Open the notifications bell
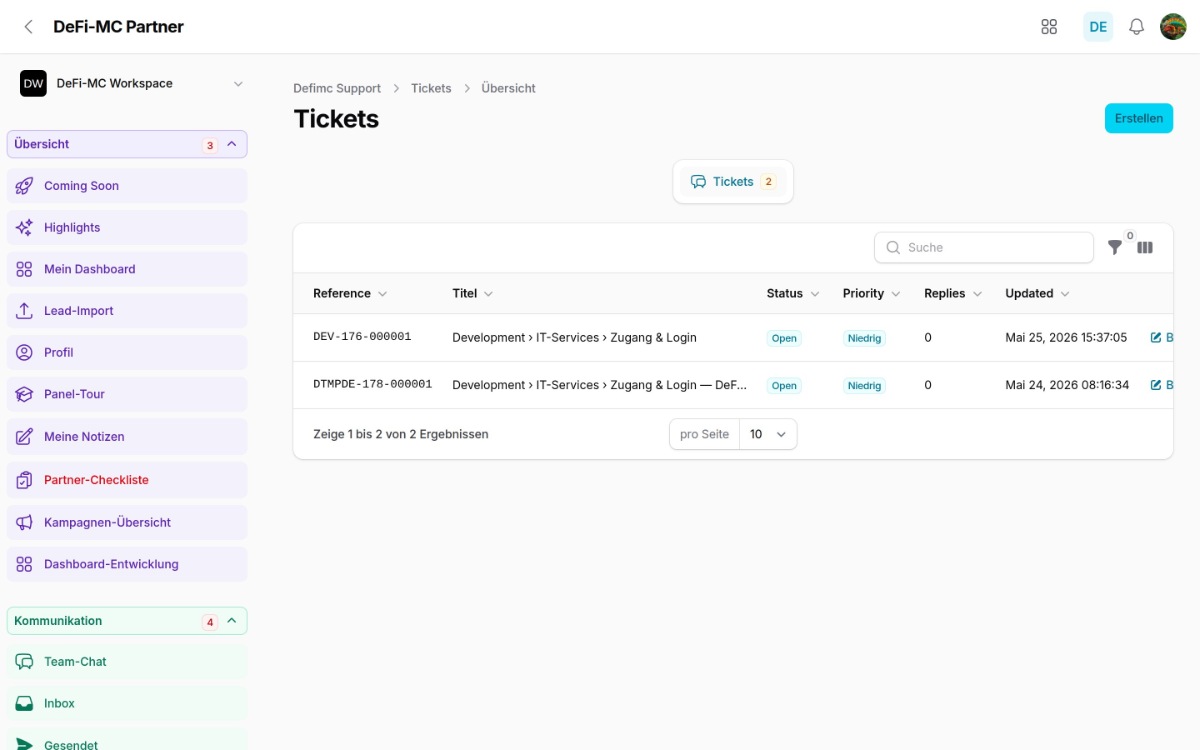This screenshot has height=750, width=1200. click(1136, 27)
